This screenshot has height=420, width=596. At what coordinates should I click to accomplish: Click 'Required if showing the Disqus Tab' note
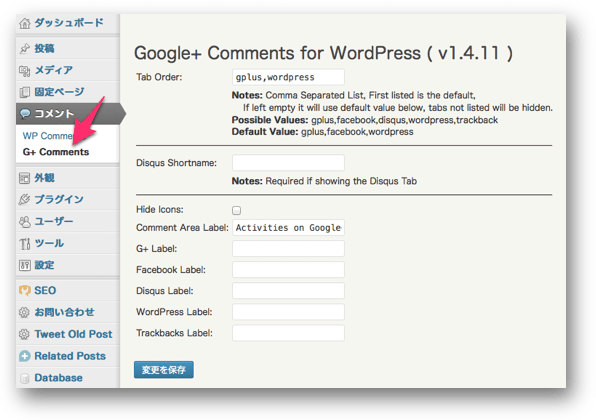pyautogui.click(x=341, y=181)
